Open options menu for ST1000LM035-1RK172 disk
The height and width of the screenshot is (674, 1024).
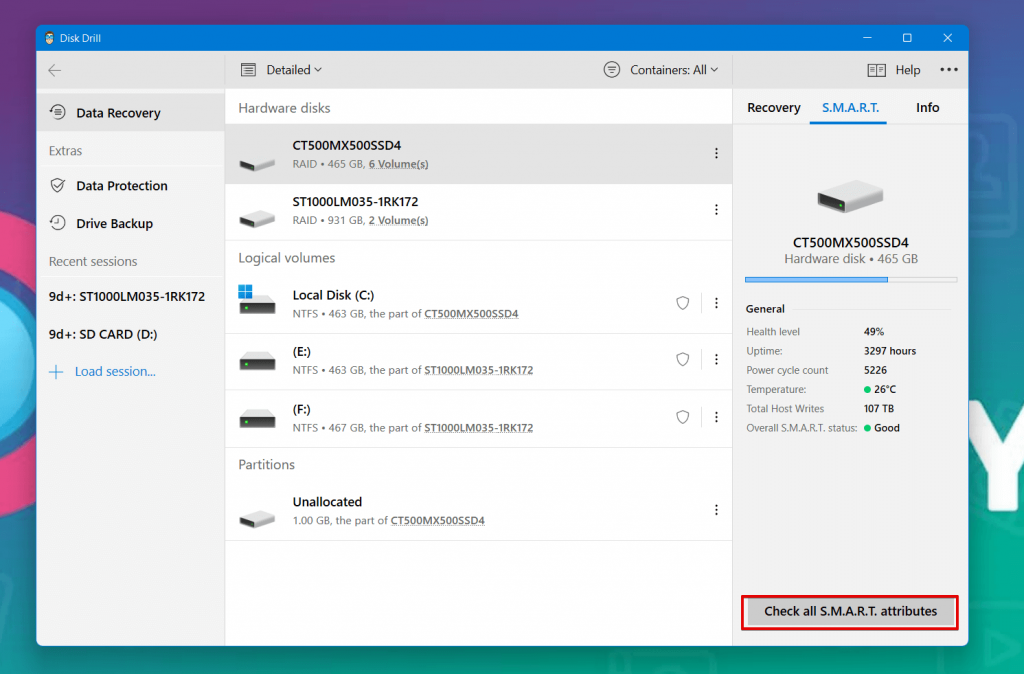click(x=716, y=210)
